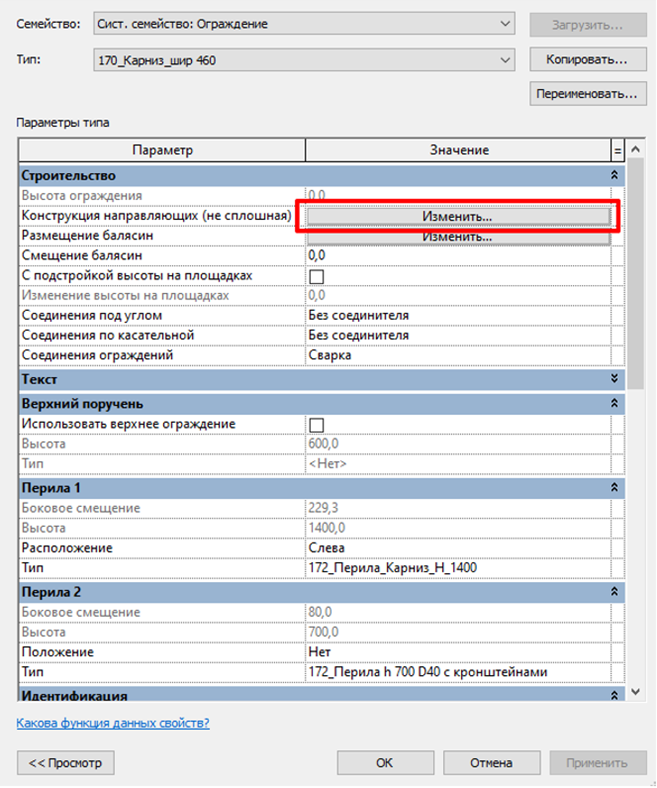The width and height of the screenshot is (657, 788).
Task: Select Перила 2 Тип value with кронштейнами
Action: coord(458,672)
